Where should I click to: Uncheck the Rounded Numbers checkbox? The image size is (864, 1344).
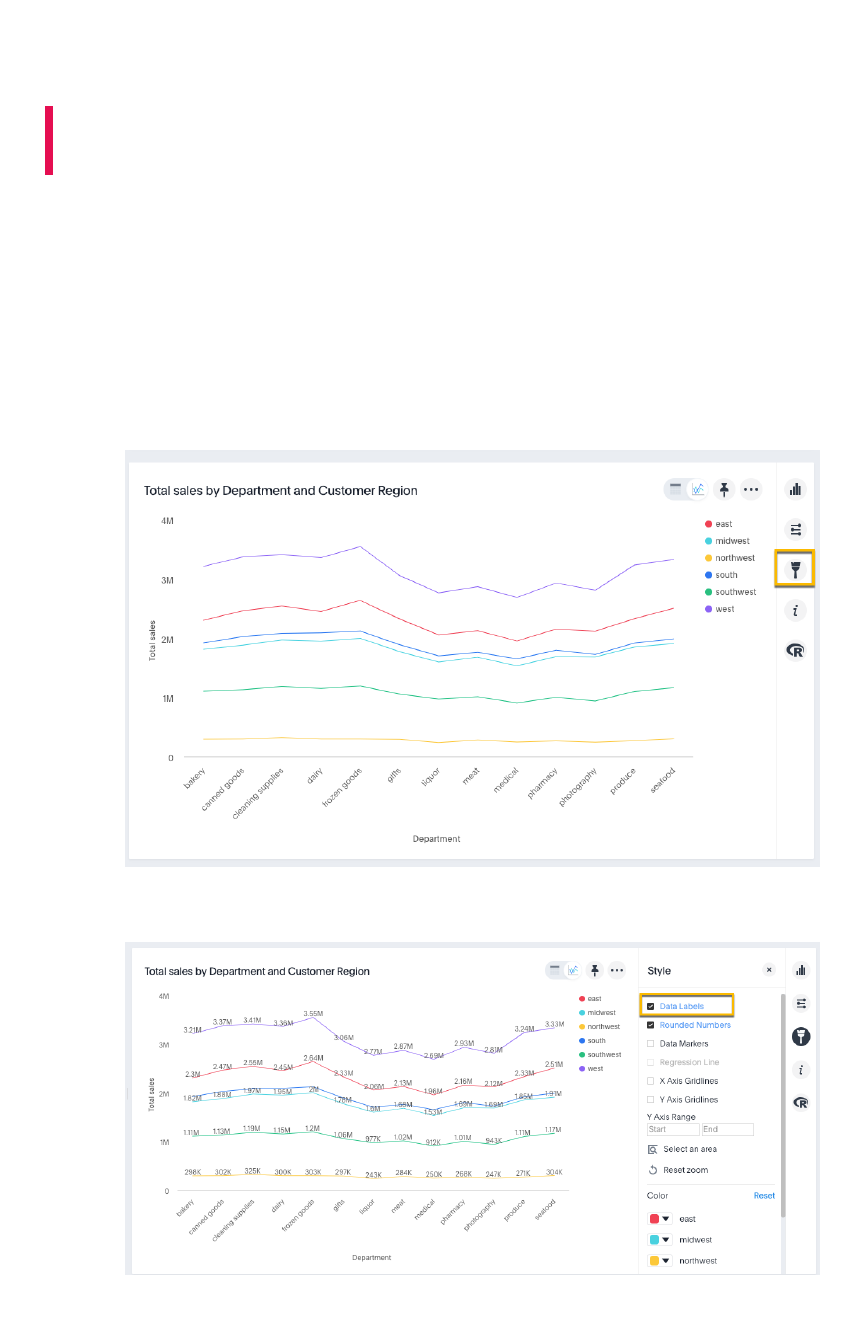[651, 1025]
